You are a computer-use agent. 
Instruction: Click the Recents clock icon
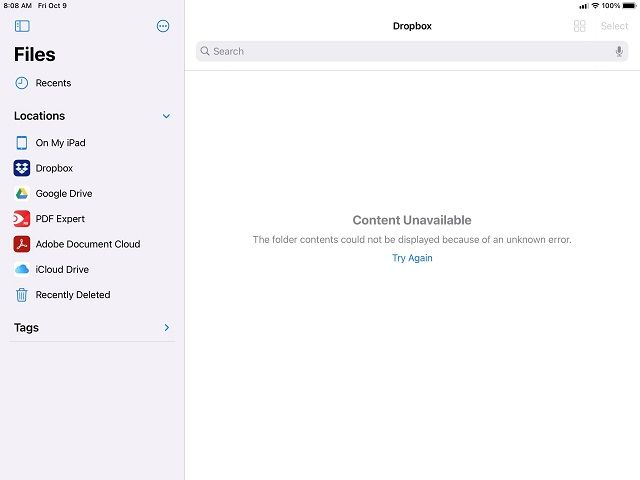click(x=22, y=83)
